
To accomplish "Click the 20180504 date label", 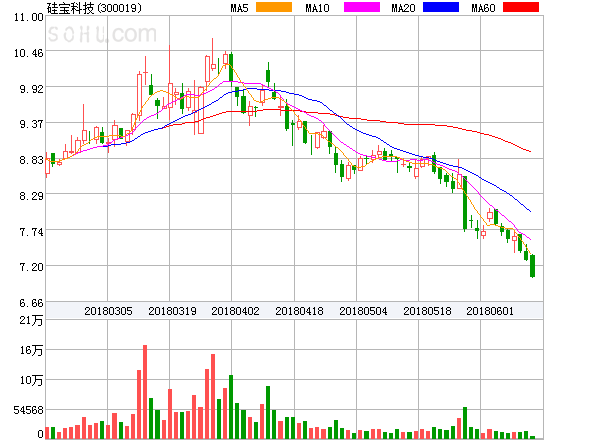I will (x=363, y=311).
